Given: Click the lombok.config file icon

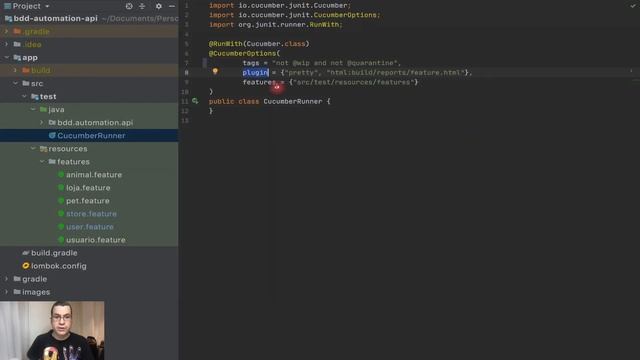Looking at the screenshot, I should 26,266.
